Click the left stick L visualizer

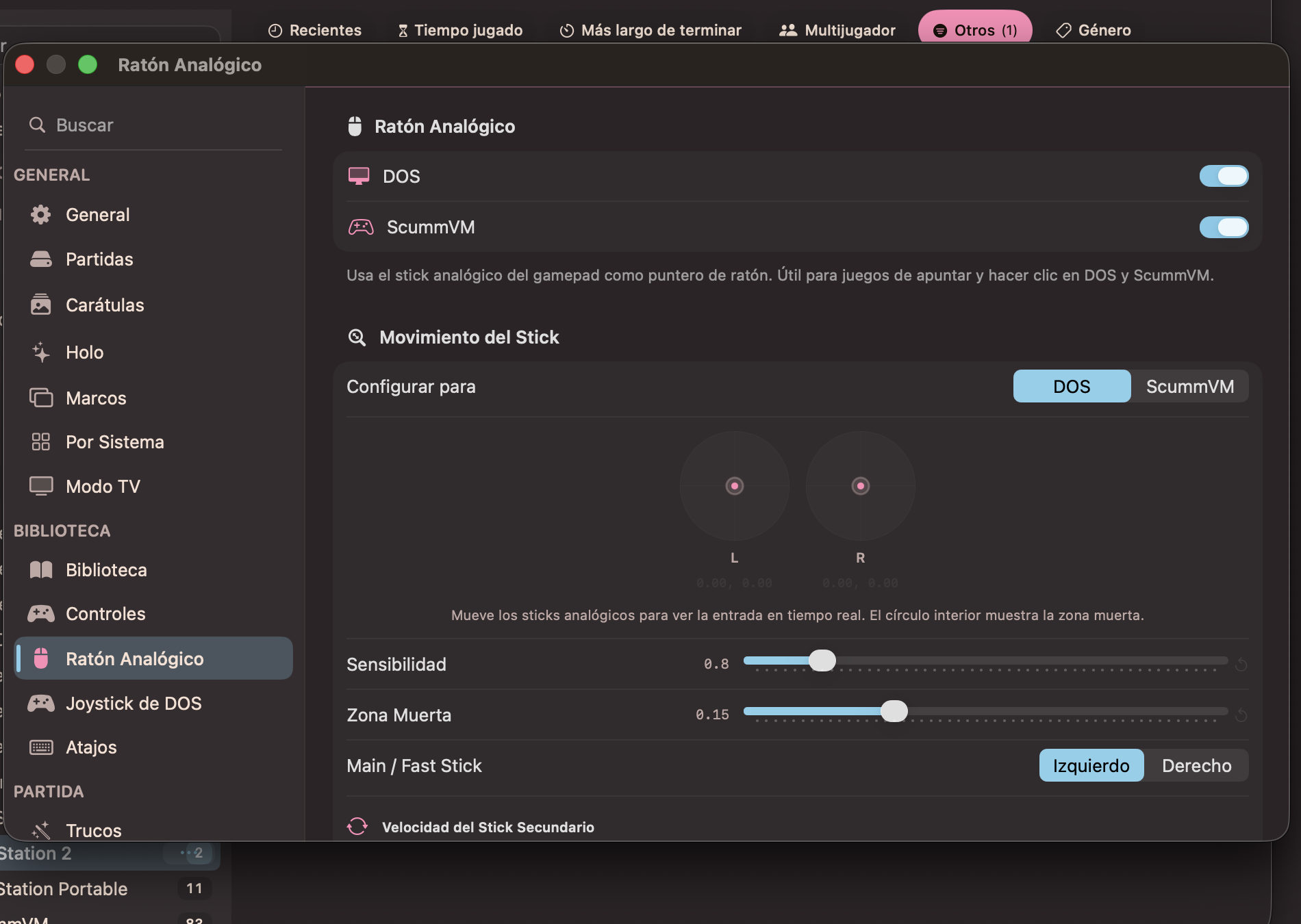coord(735,486)
